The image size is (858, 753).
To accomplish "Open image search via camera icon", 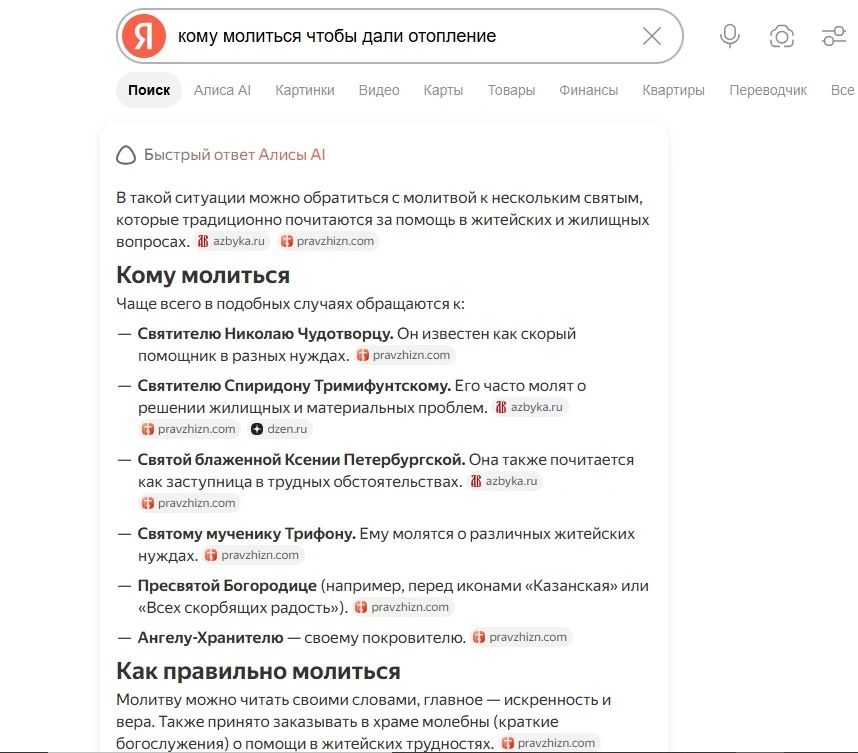I will (781, 37).
